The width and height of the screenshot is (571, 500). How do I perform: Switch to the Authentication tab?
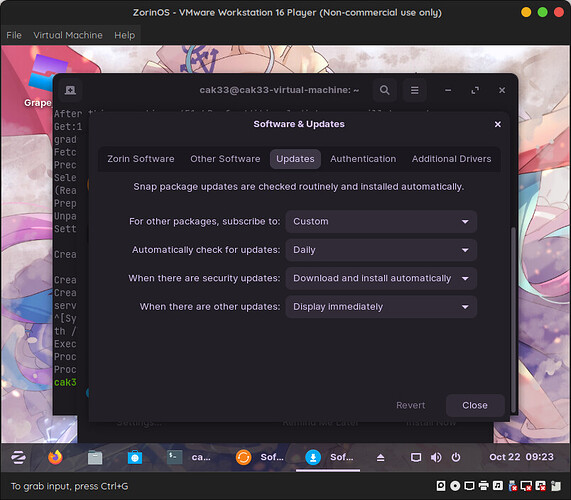coord(363,159)
